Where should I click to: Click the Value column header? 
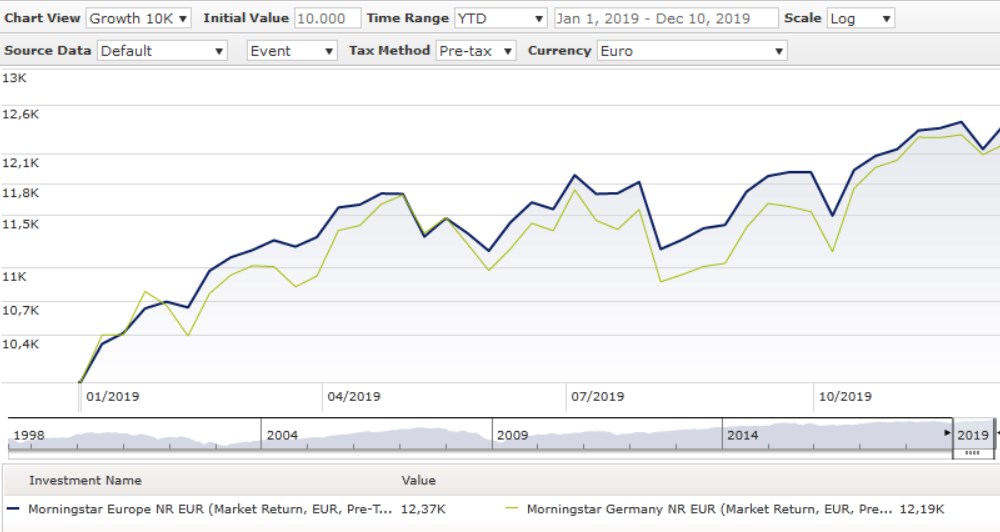point(418,481)
